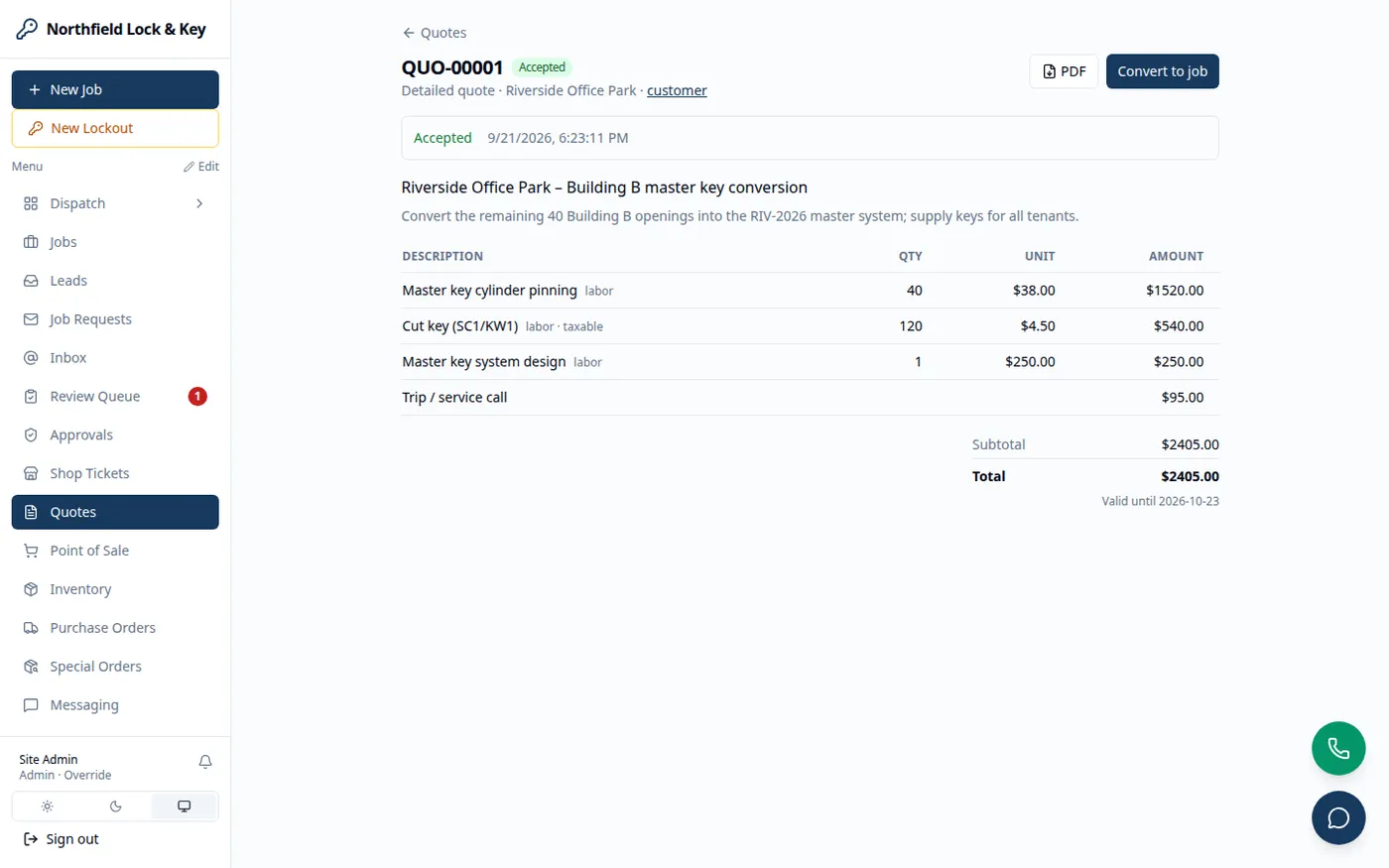Open the Jobs page
The image size is (1389, 868).
pyautogui.click(x=115, y=242)
